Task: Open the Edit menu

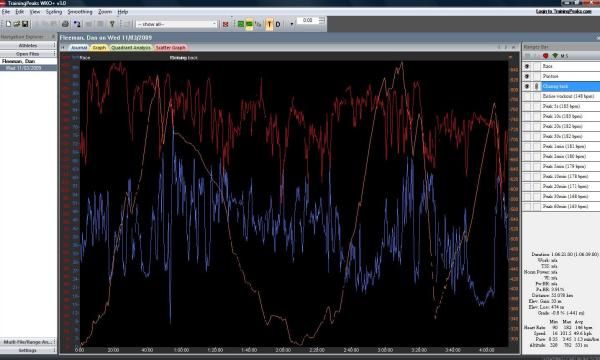Action: (20, 12)
